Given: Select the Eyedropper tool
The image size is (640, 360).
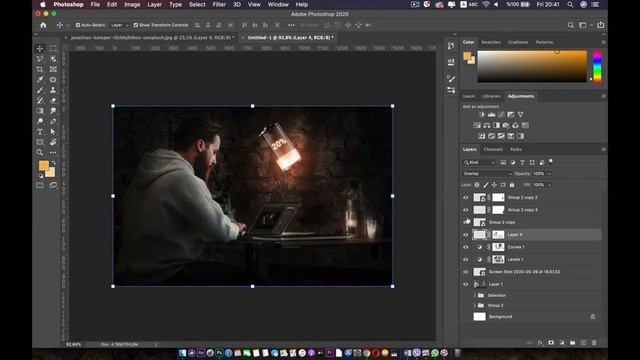Looking at the screenshot, I should (x=40, y=80).
